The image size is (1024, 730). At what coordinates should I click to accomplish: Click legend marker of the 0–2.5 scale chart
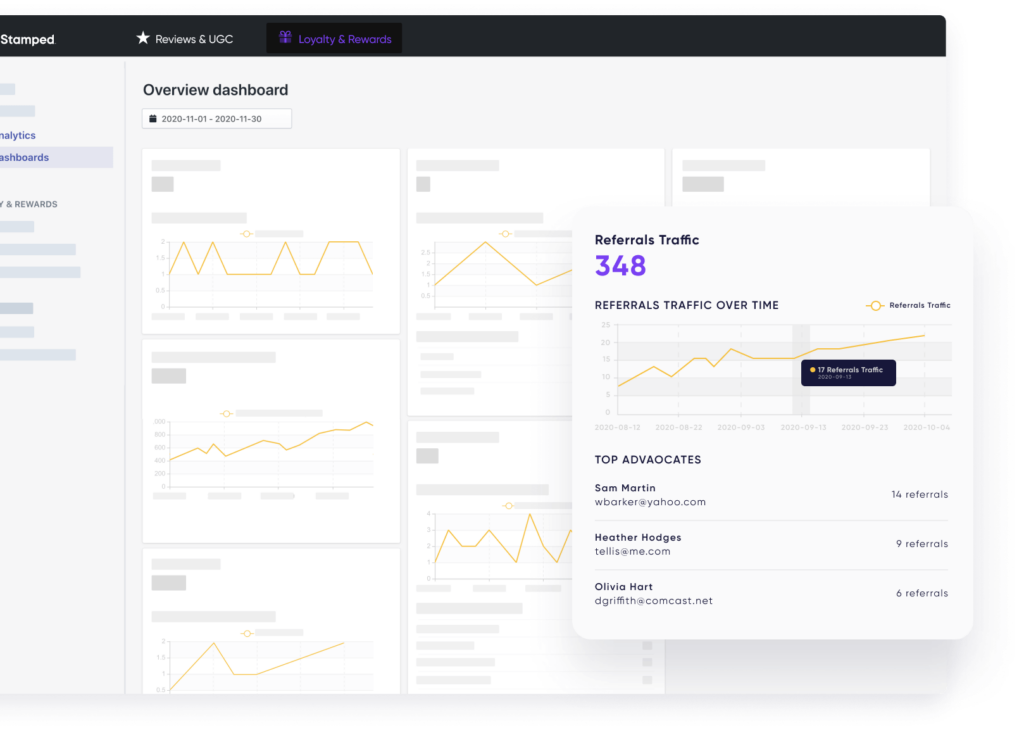505,234
